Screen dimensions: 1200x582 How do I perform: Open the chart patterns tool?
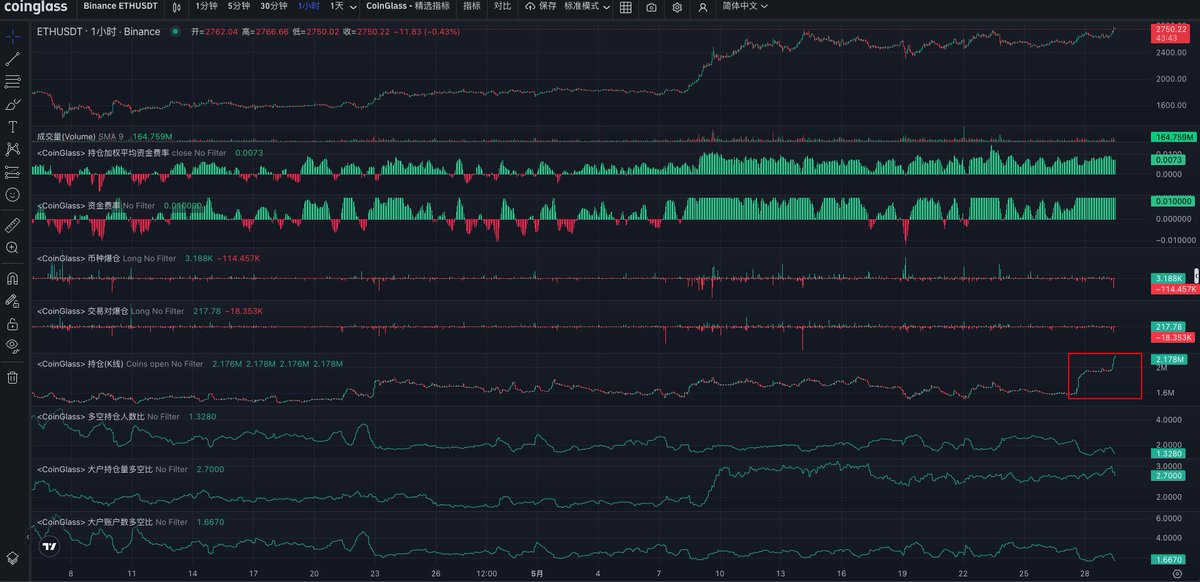[x=13, y=149]
